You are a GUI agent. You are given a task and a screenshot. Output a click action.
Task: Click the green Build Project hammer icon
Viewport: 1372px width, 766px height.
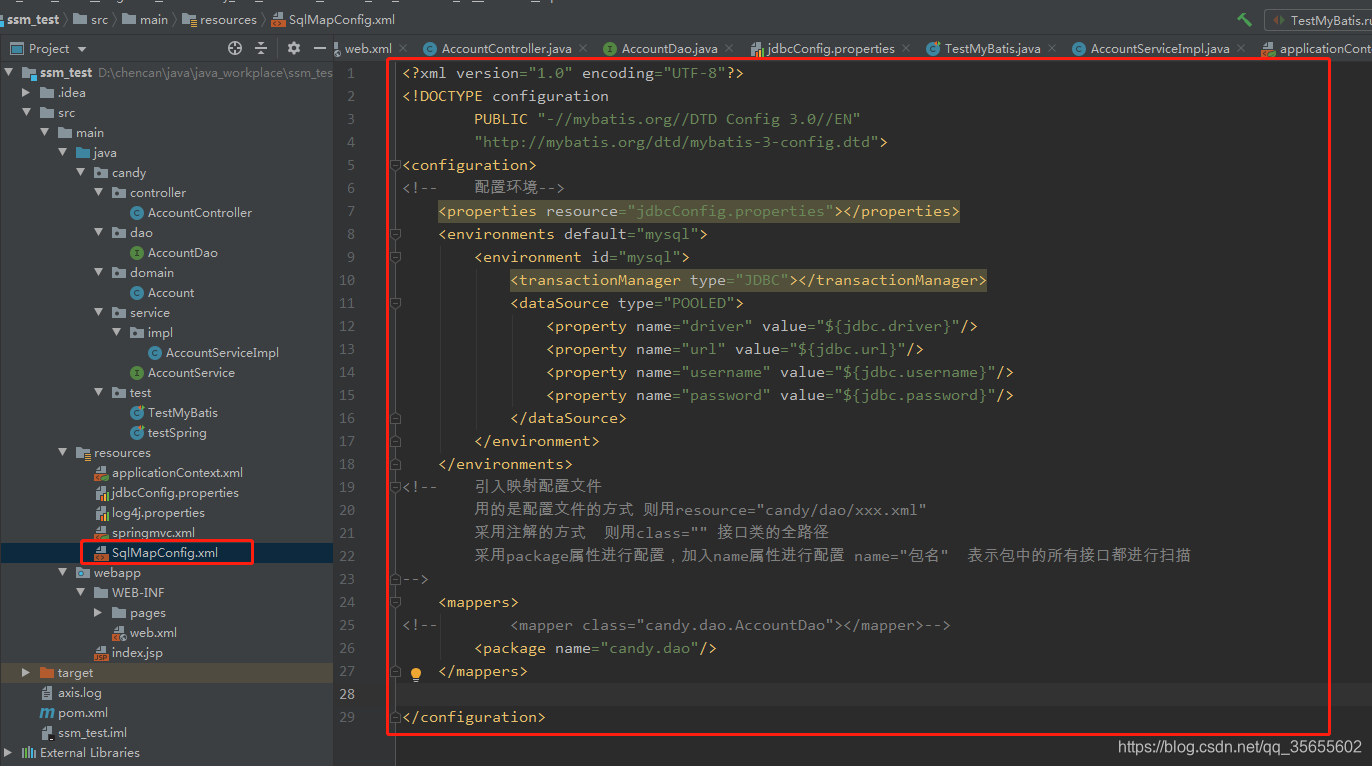1244,20
